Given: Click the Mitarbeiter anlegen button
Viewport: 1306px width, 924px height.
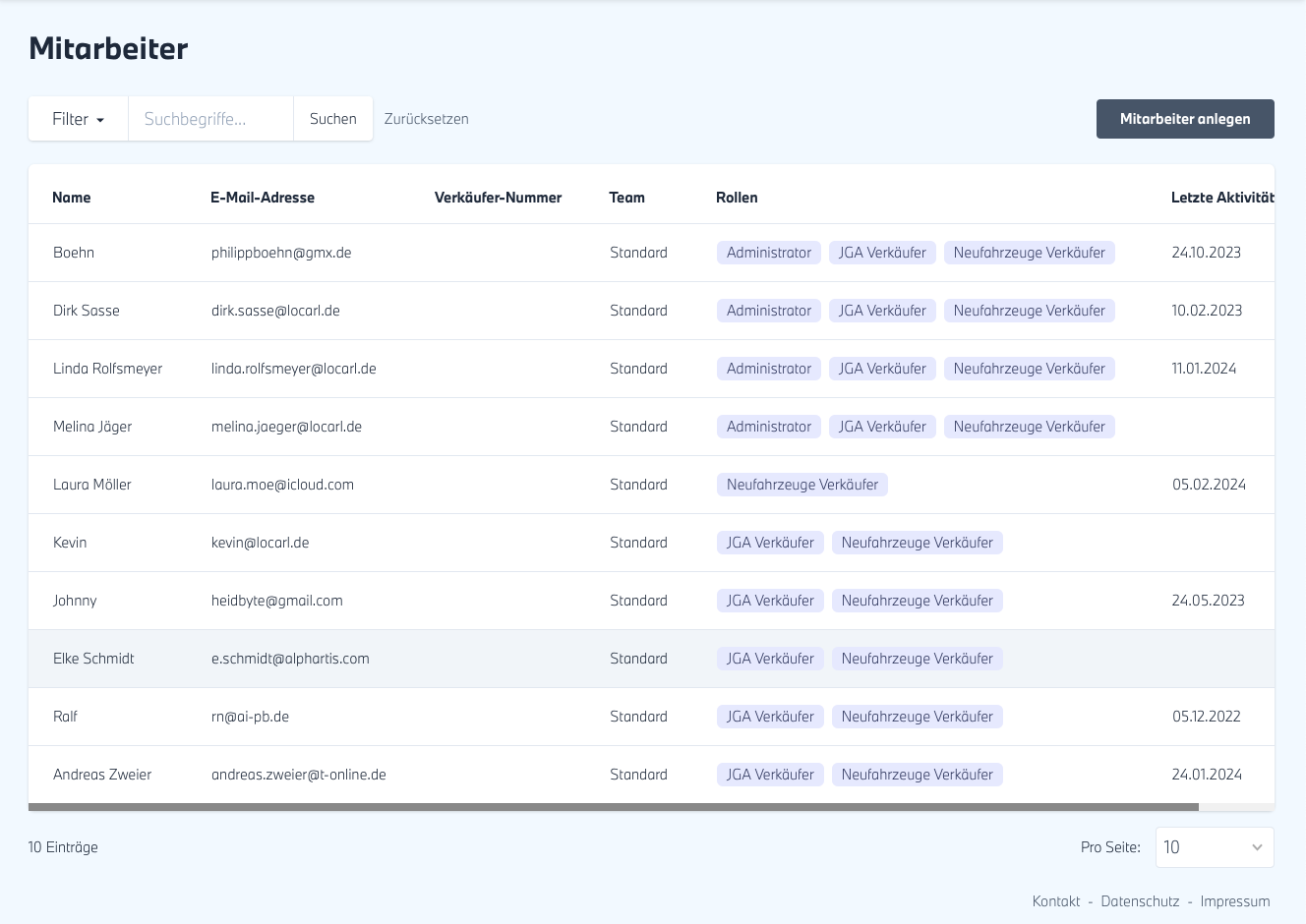Looking at the screenshot, I should pyautogui.click(x=1184, y=119).
